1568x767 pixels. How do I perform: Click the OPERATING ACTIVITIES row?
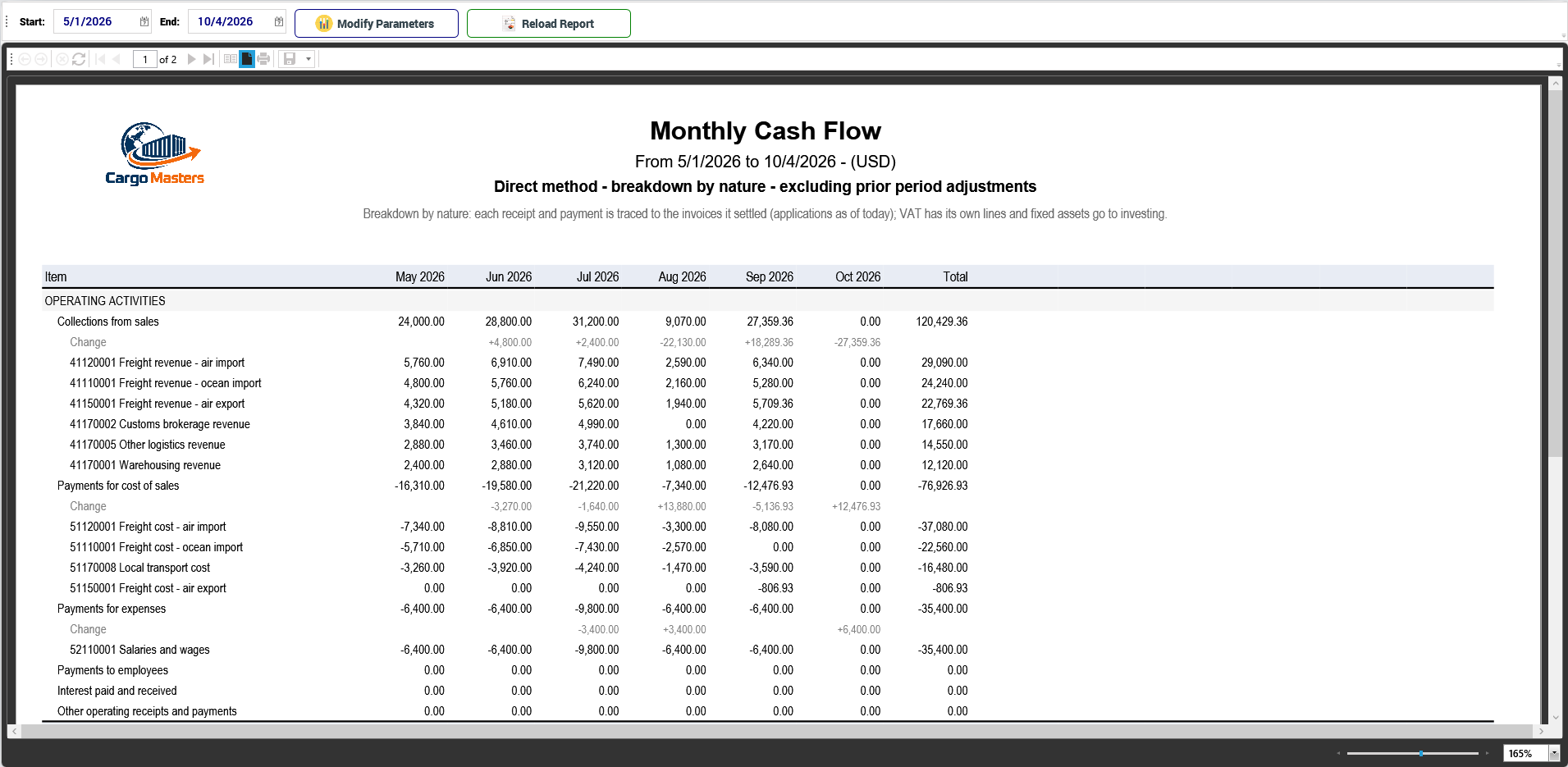click(x=767, y=301)
